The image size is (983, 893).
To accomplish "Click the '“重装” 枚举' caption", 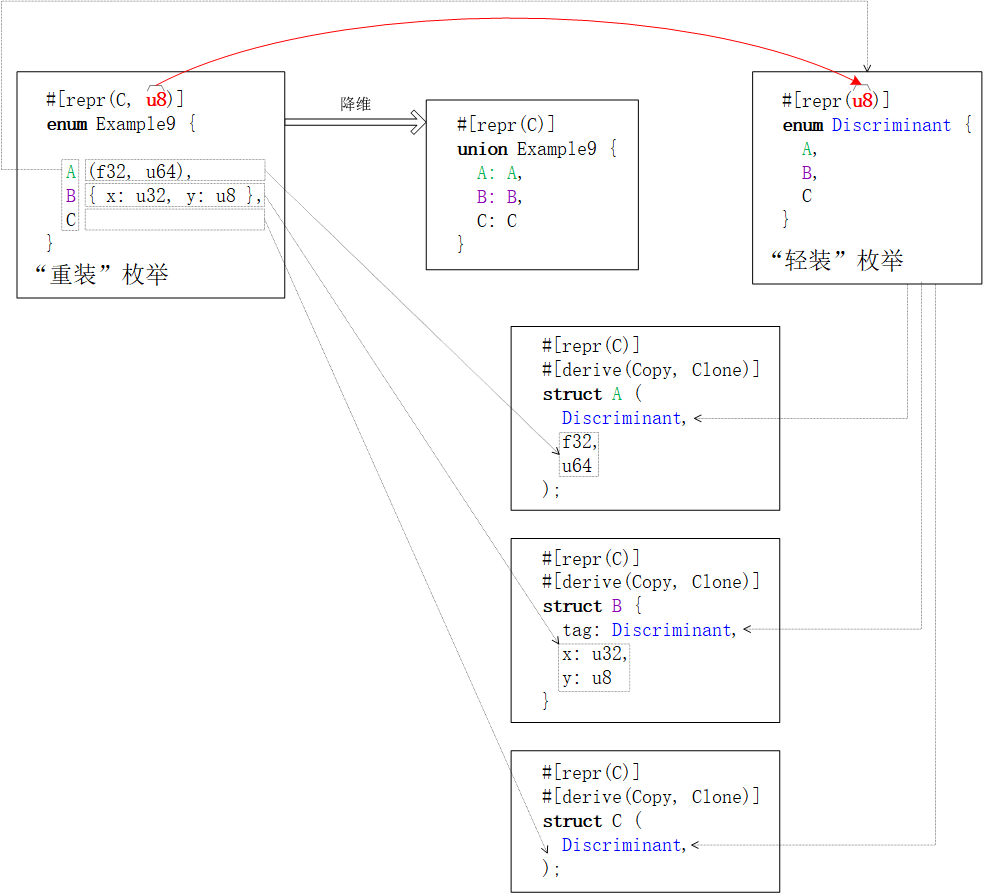I will (102, 275).
